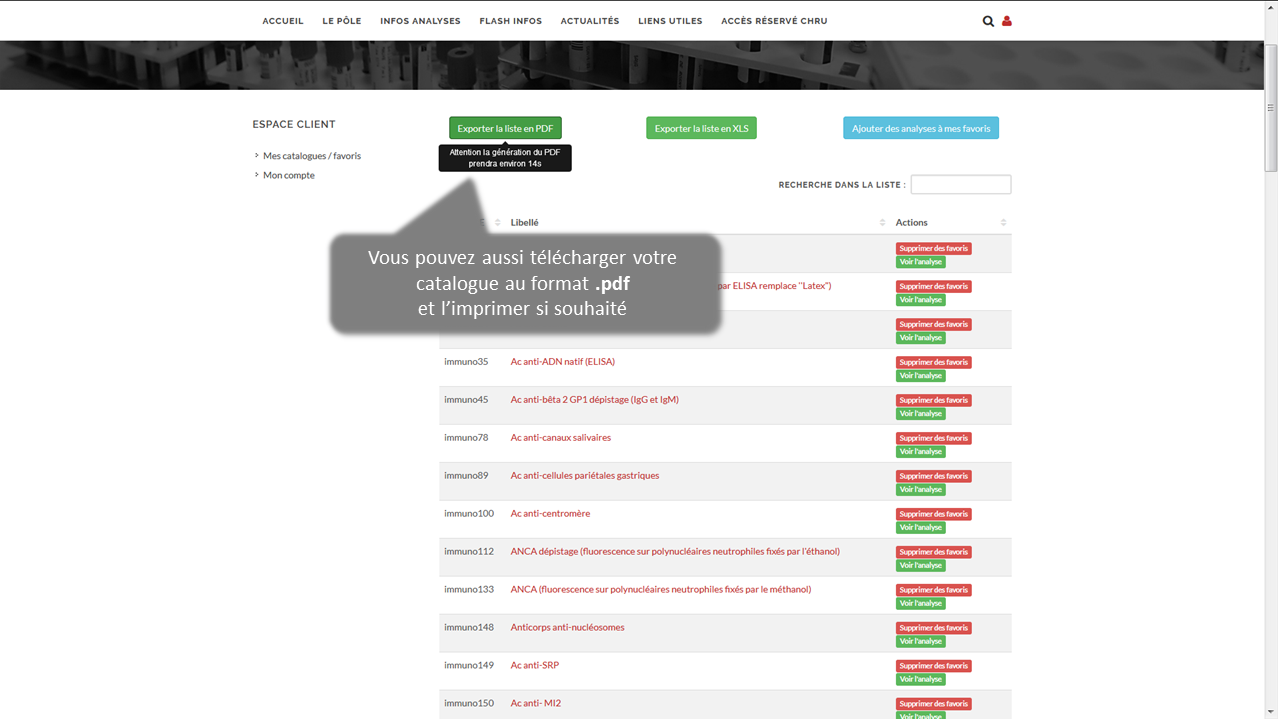This screenshot has height=720, width=1280.
Task: Export the list as XLS
Action: coord(701,128)
